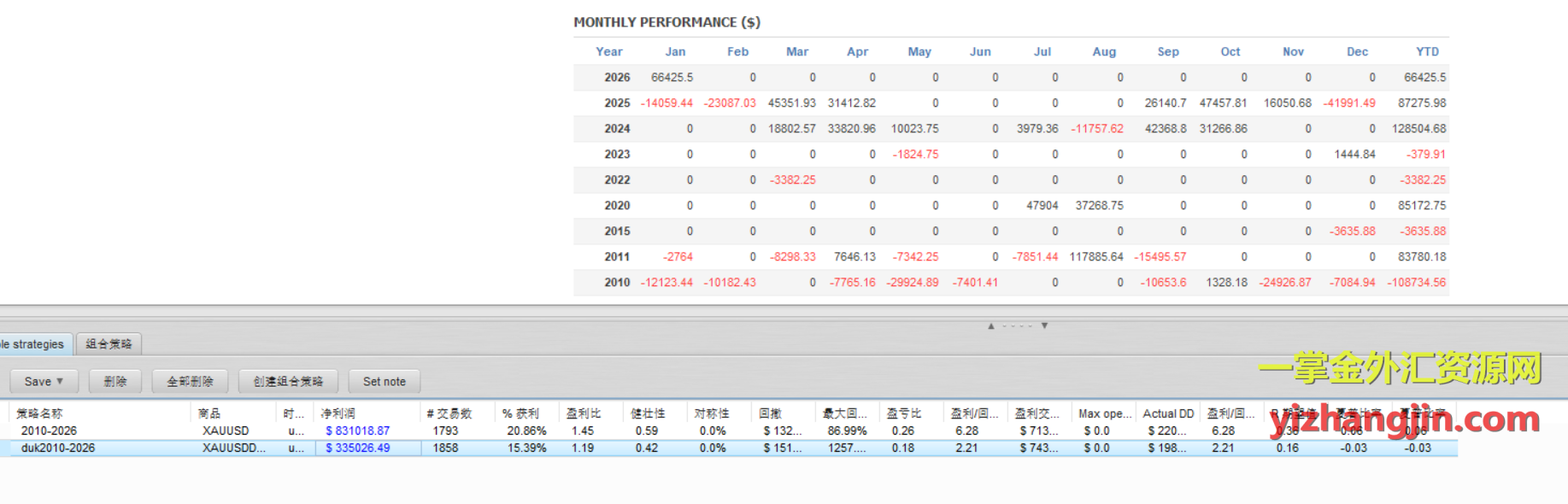Click the 2024 year row label

[x=617, y=128]
